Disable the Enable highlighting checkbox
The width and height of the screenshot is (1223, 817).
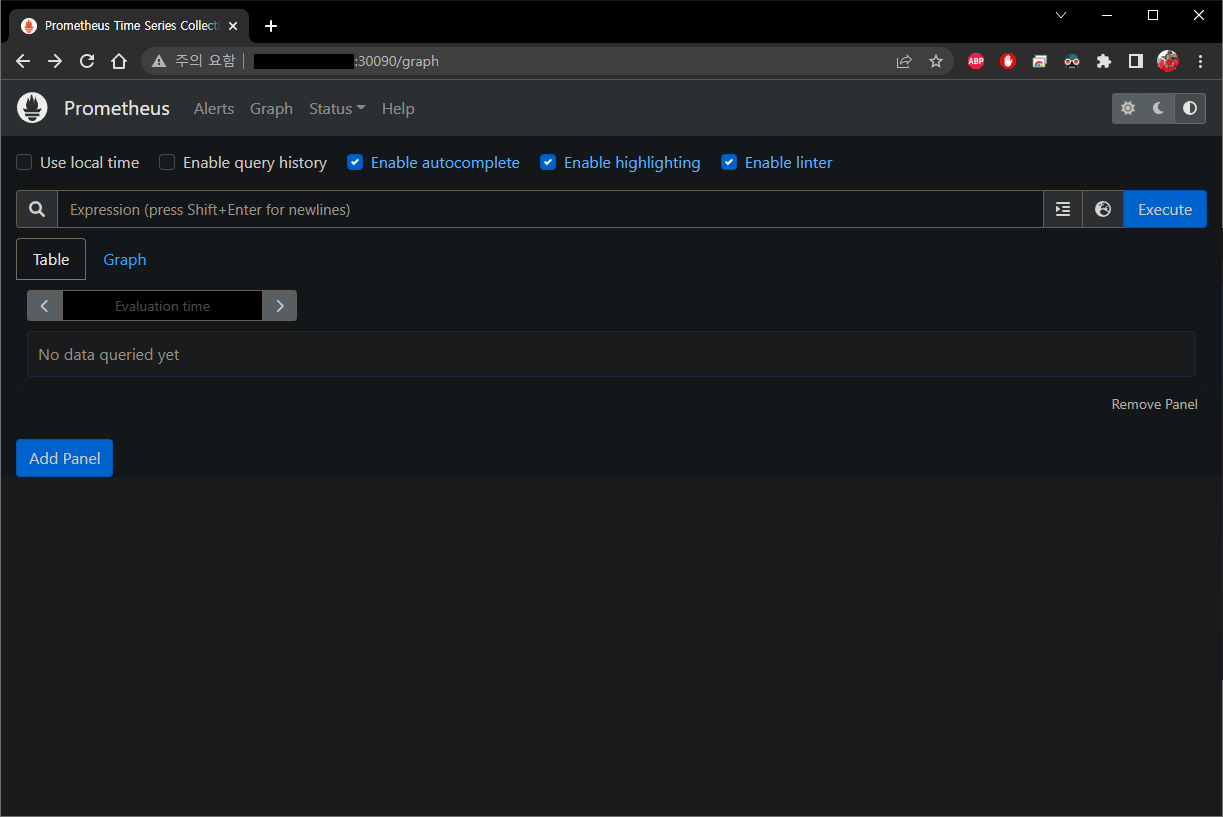coord(548,162)
